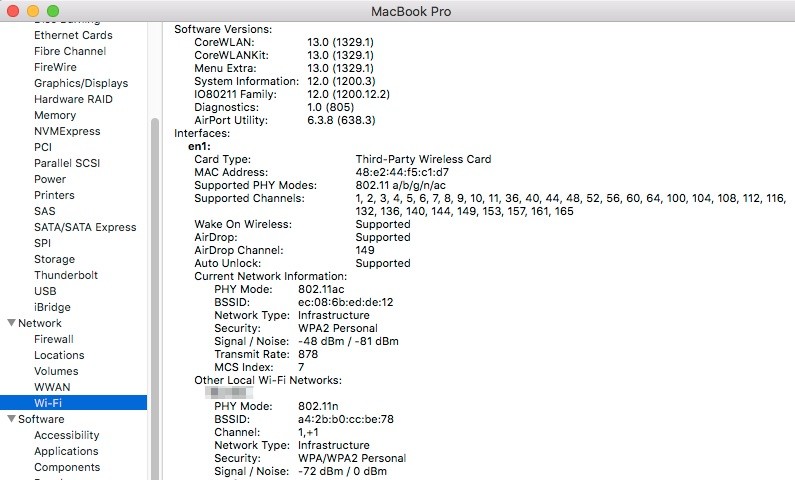Select Graphics/Displays in sidebar
The height and width of the screenshot is (480, 795).
[81, 83]
